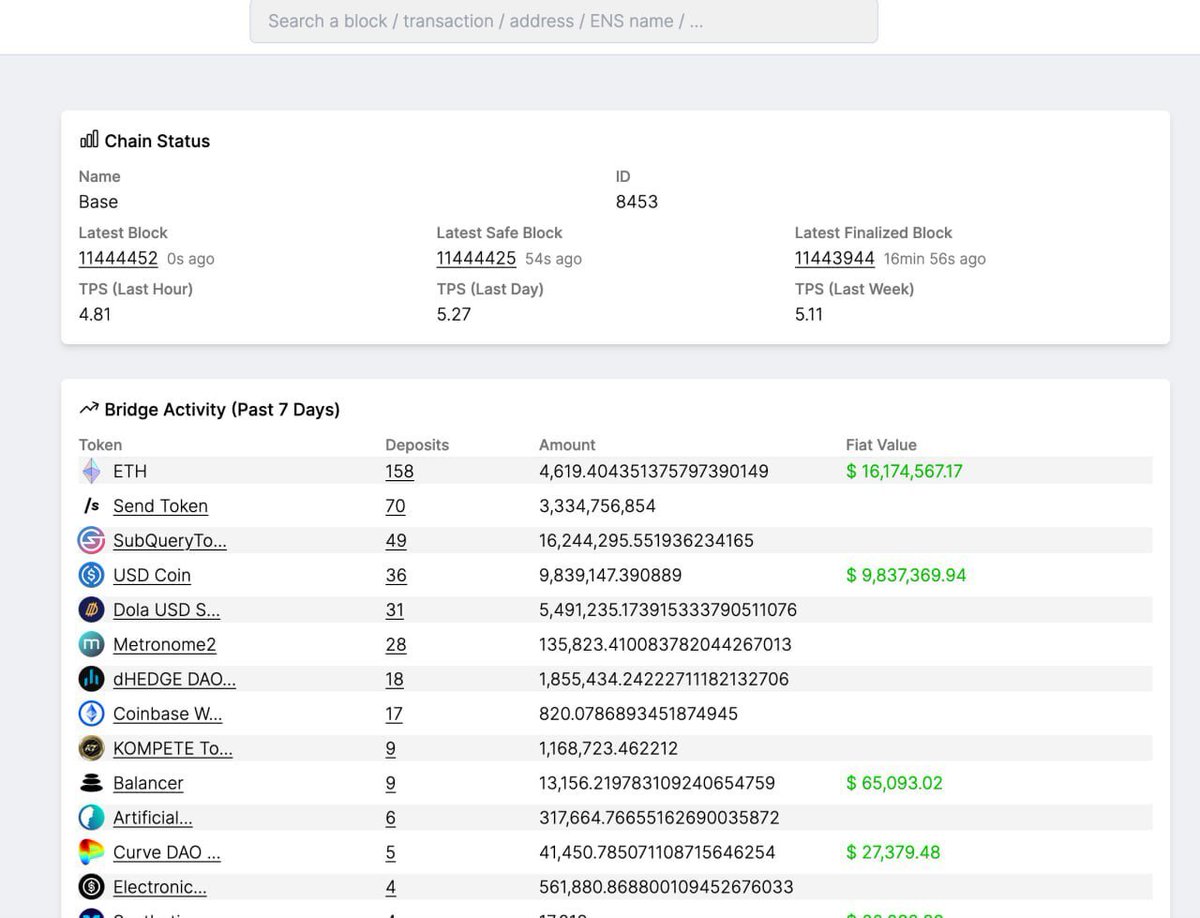Open the dHEDGE DAO... token link
The image size is (1200, 918).
click(175, 679)
